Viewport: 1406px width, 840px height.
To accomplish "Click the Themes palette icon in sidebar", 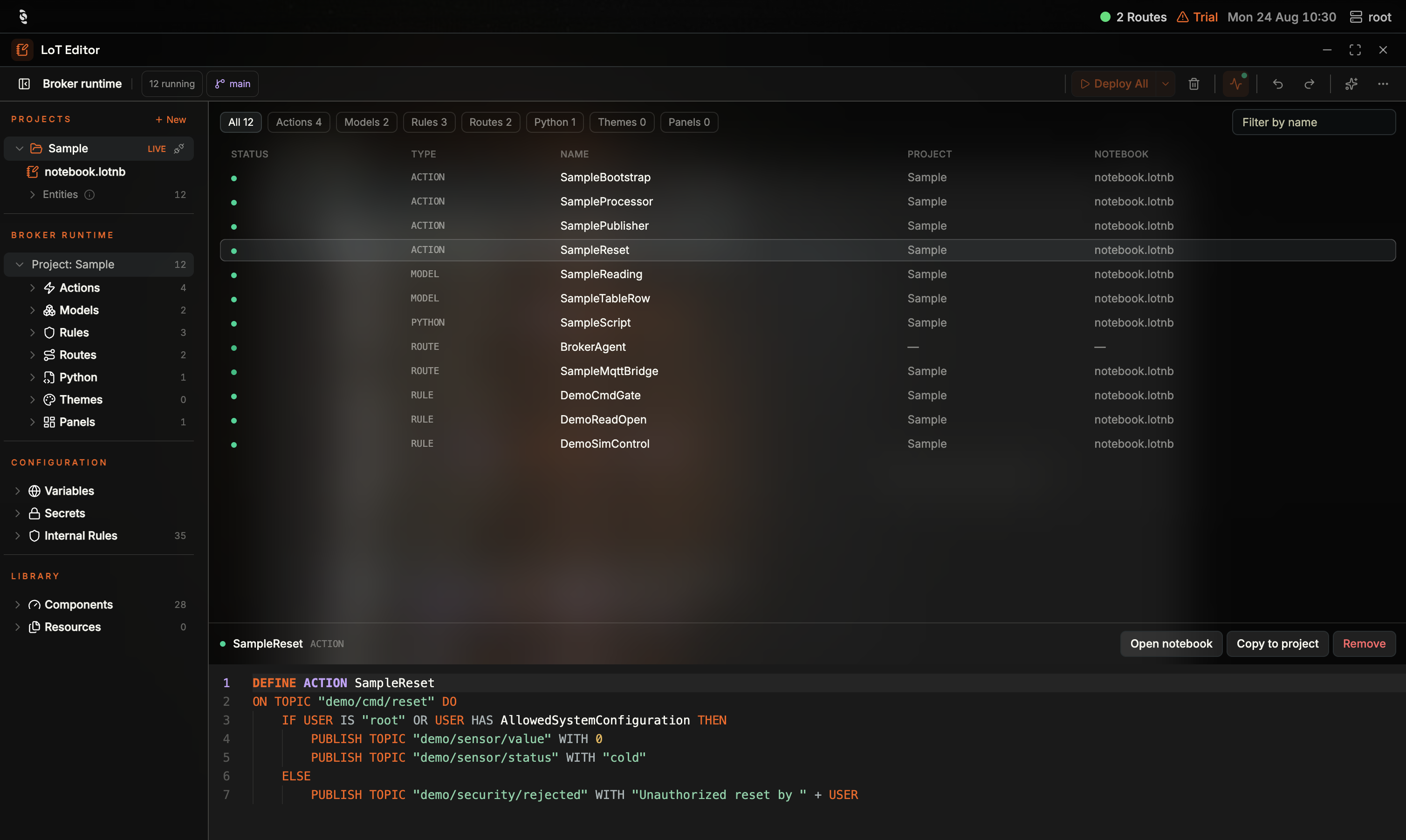I will 49,400.
